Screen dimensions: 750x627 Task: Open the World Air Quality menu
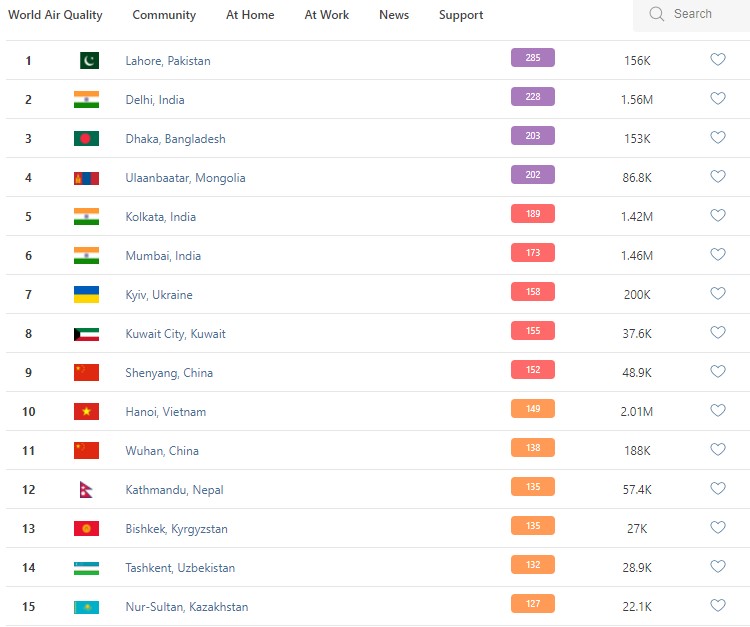click(55, 15)
